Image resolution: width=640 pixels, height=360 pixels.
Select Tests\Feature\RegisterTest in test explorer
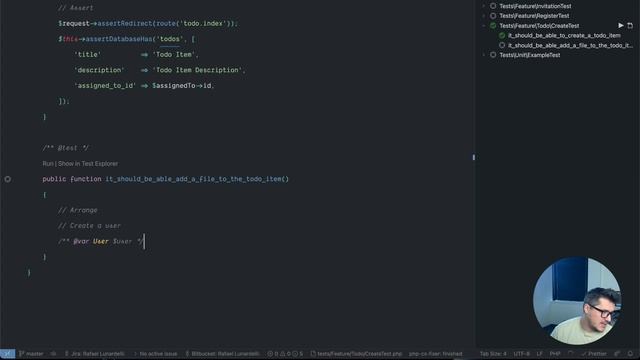point(534,16)
